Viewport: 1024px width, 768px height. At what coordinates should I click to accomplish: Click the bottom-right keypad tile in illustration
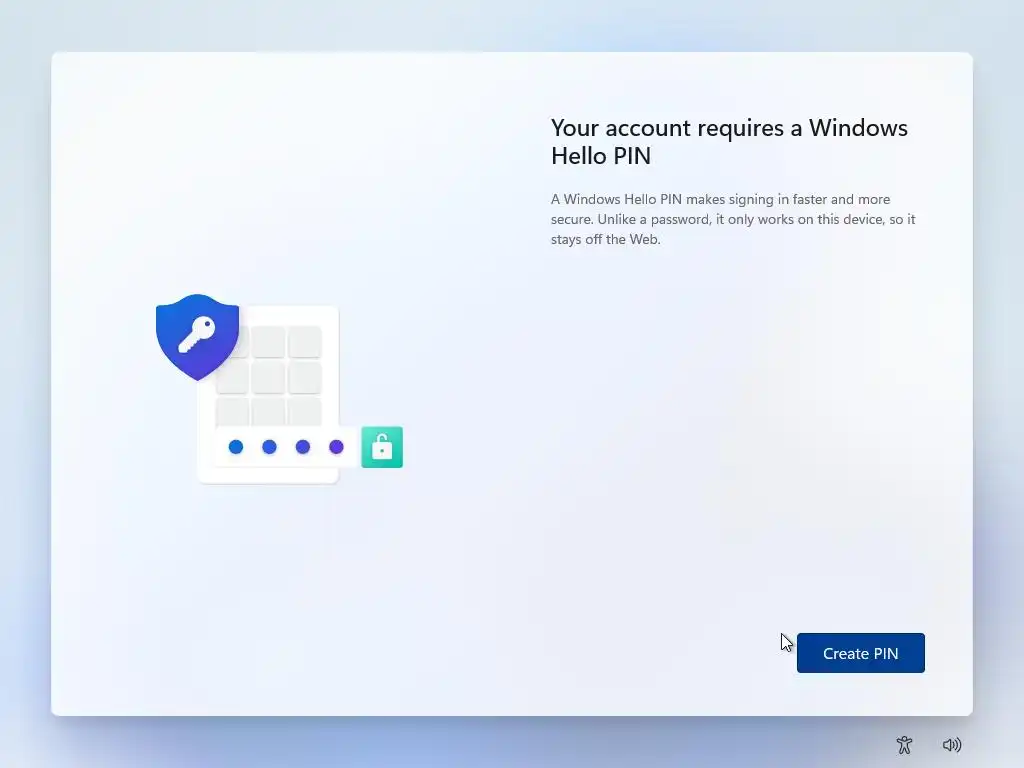(x=305, y=412)
